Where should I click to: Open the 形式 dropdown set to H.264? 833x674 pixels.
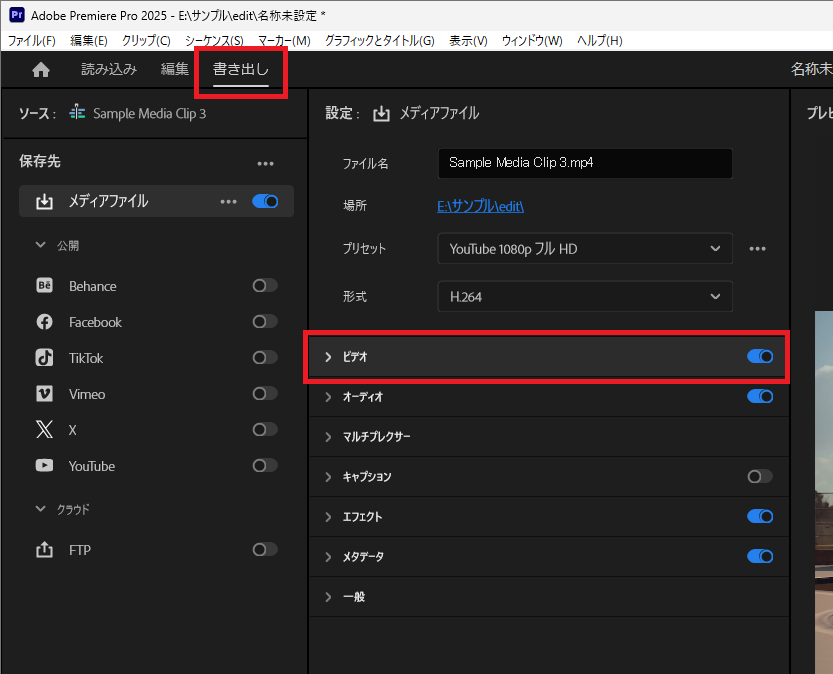(584, 297)
